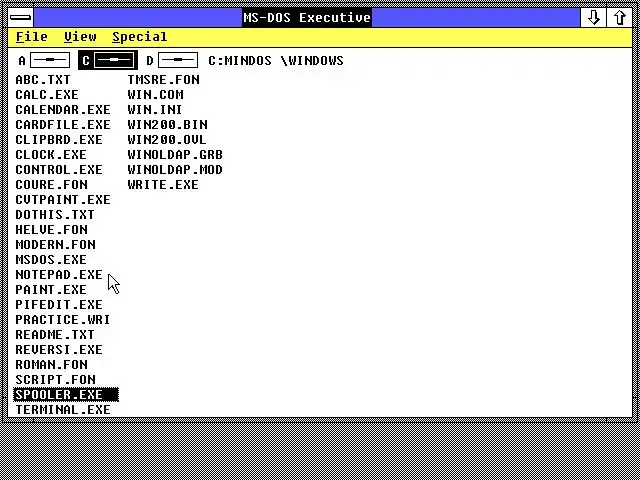This screenshot has width=640, height=480.
Task: Select PIFEDIT.EXE file
Action: [x=59, y=304]
